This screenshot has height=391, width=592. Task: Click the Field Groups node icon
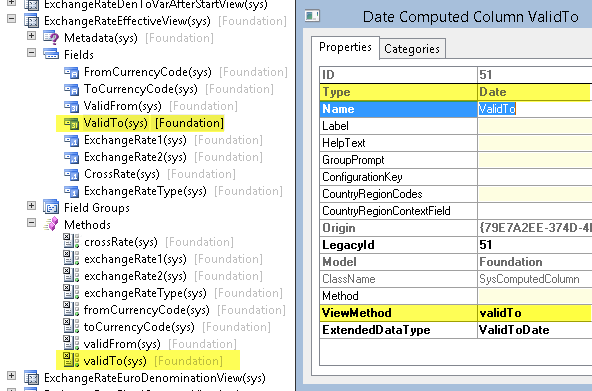click(x=51, y=208)
